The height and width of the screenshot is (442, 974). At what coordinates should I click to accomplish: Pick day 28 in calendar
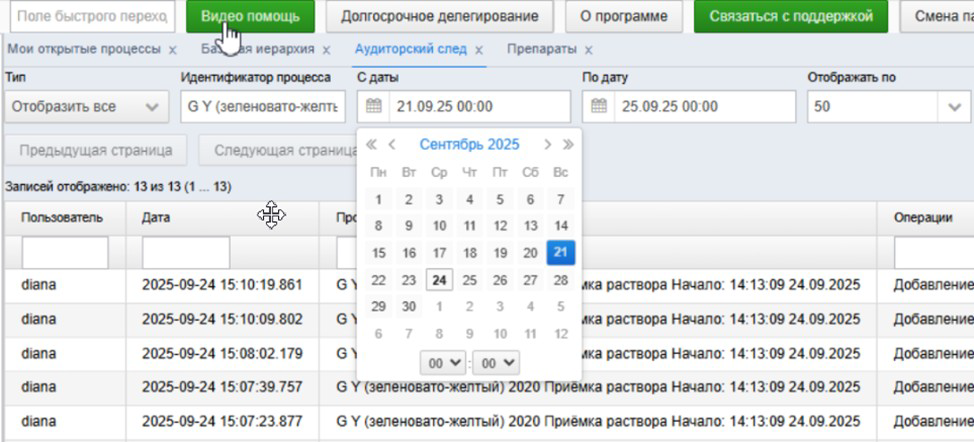(x=561, y=281)
